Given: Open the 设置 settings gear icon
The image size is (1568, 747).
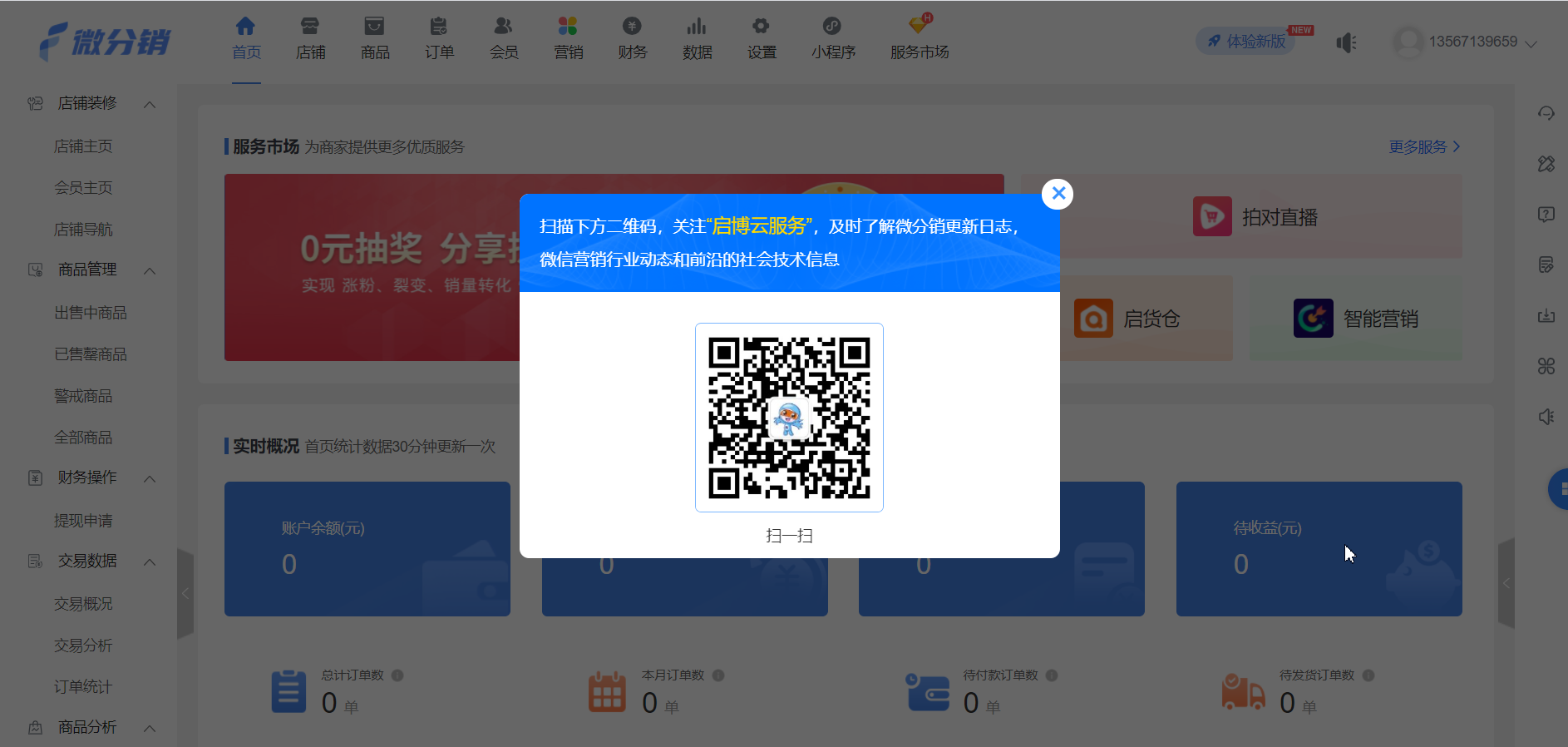Looking at the screenshot, I should coord(761,27).
